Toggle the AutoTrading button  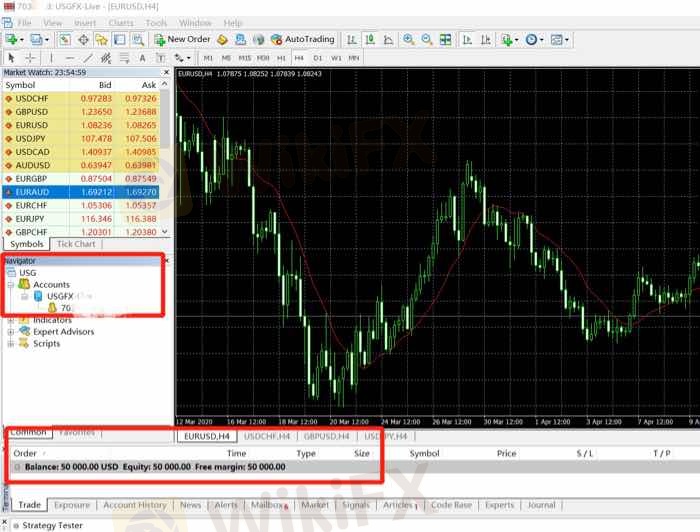302,40
